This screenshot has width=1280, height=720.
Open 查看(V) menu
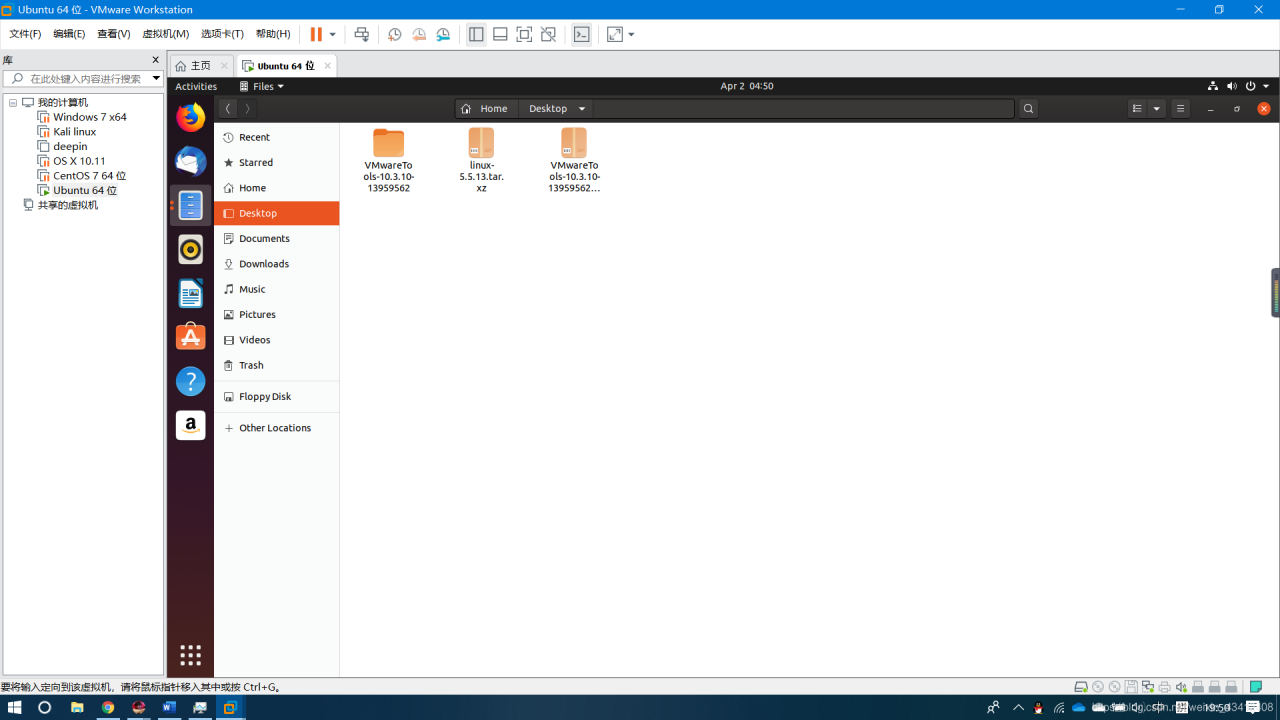point(113,34)
